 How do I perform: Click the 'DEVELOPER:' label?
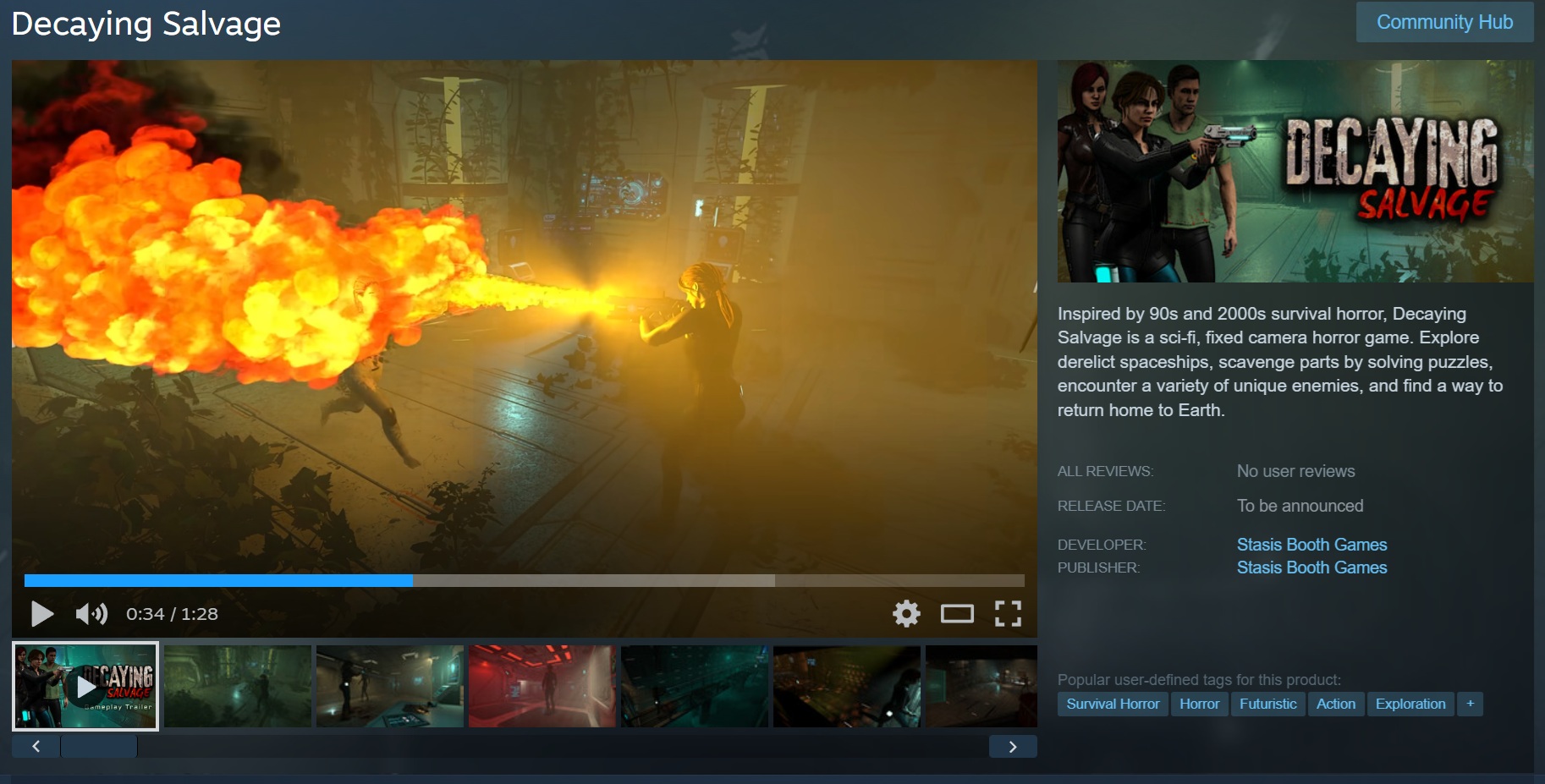(1102, 545)
